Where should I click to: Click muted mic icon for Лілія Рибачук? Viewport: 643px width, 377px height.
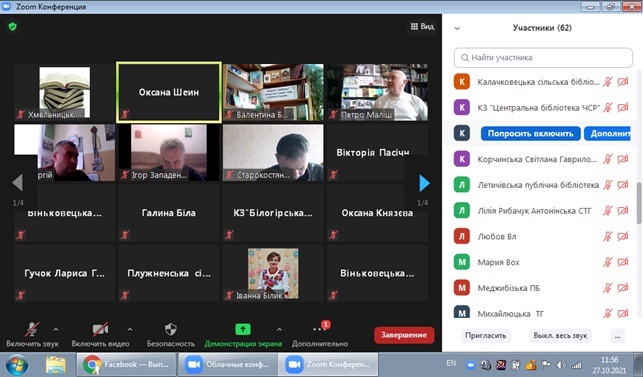(x=607, y=211)
